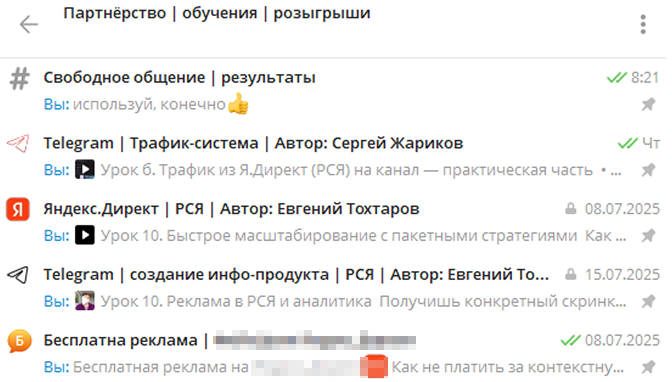Click Урок 10 video thumbnail in Яндекс.Директ
This screenshot has height=382, width=672.
point(85,235)
